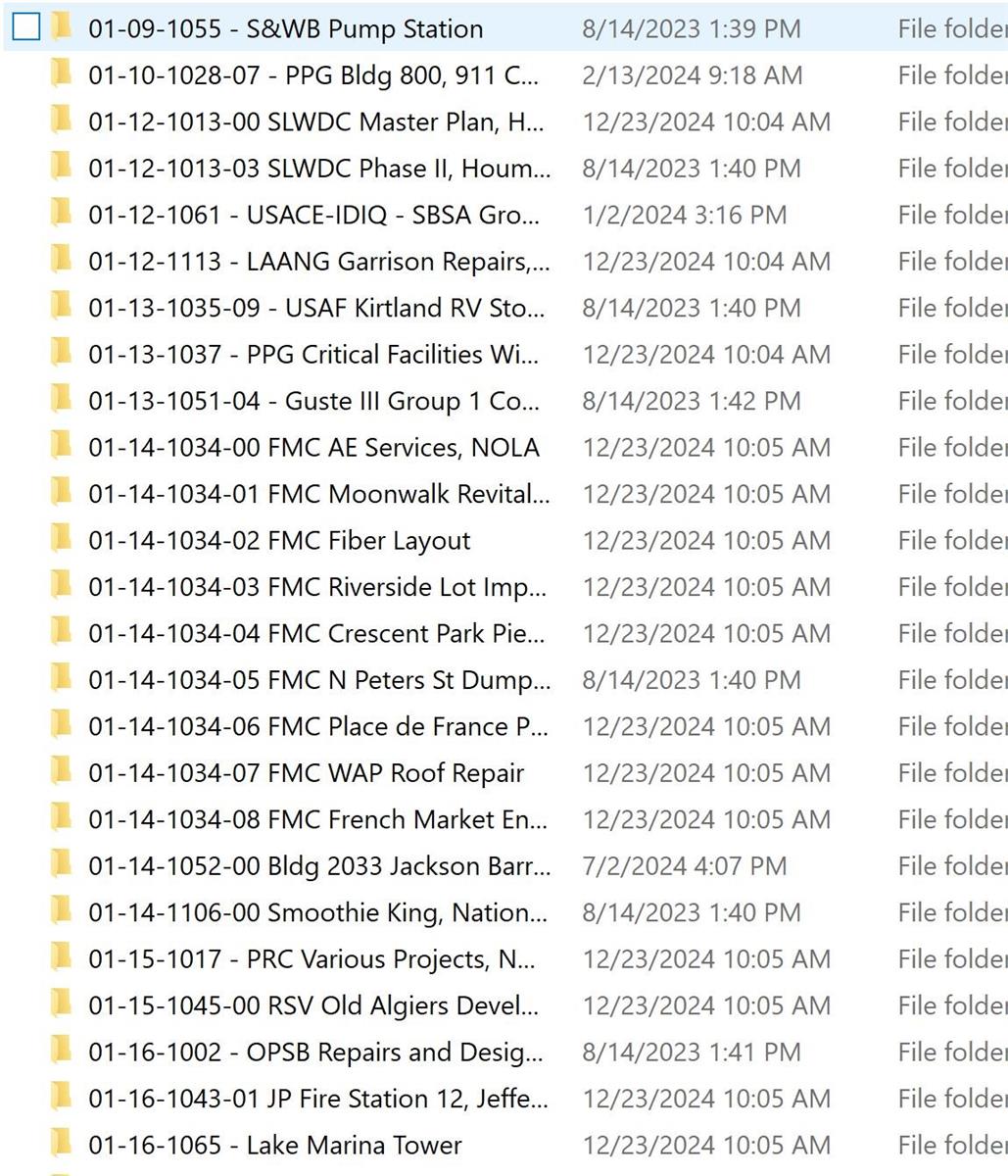
Task: Click folder icon for Lake Marina Tower
Action: [x=62, y=1145]
